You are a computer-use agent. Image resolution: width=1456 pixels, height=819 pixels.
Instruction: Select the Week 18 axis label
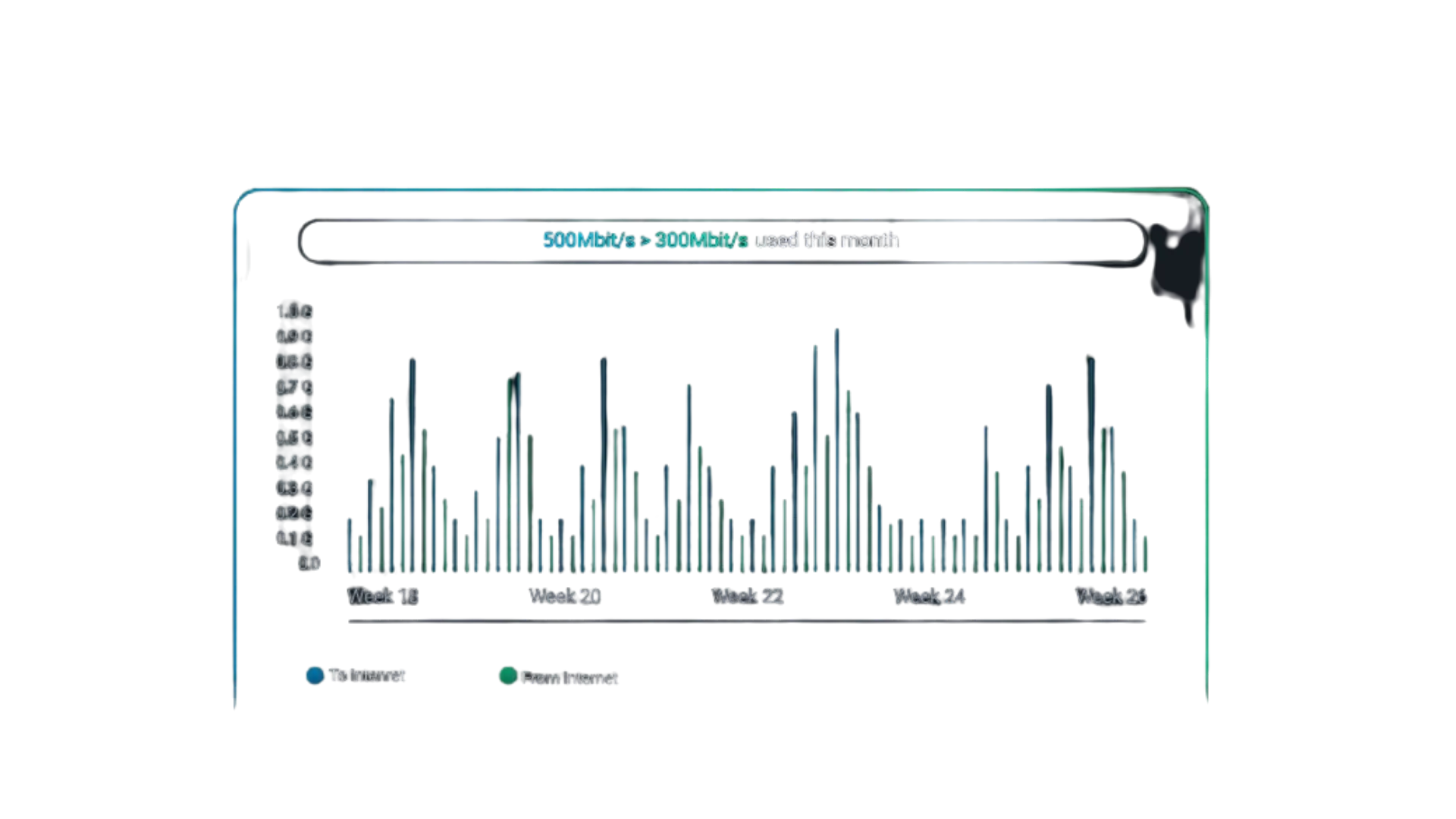[x=383, y=596]
